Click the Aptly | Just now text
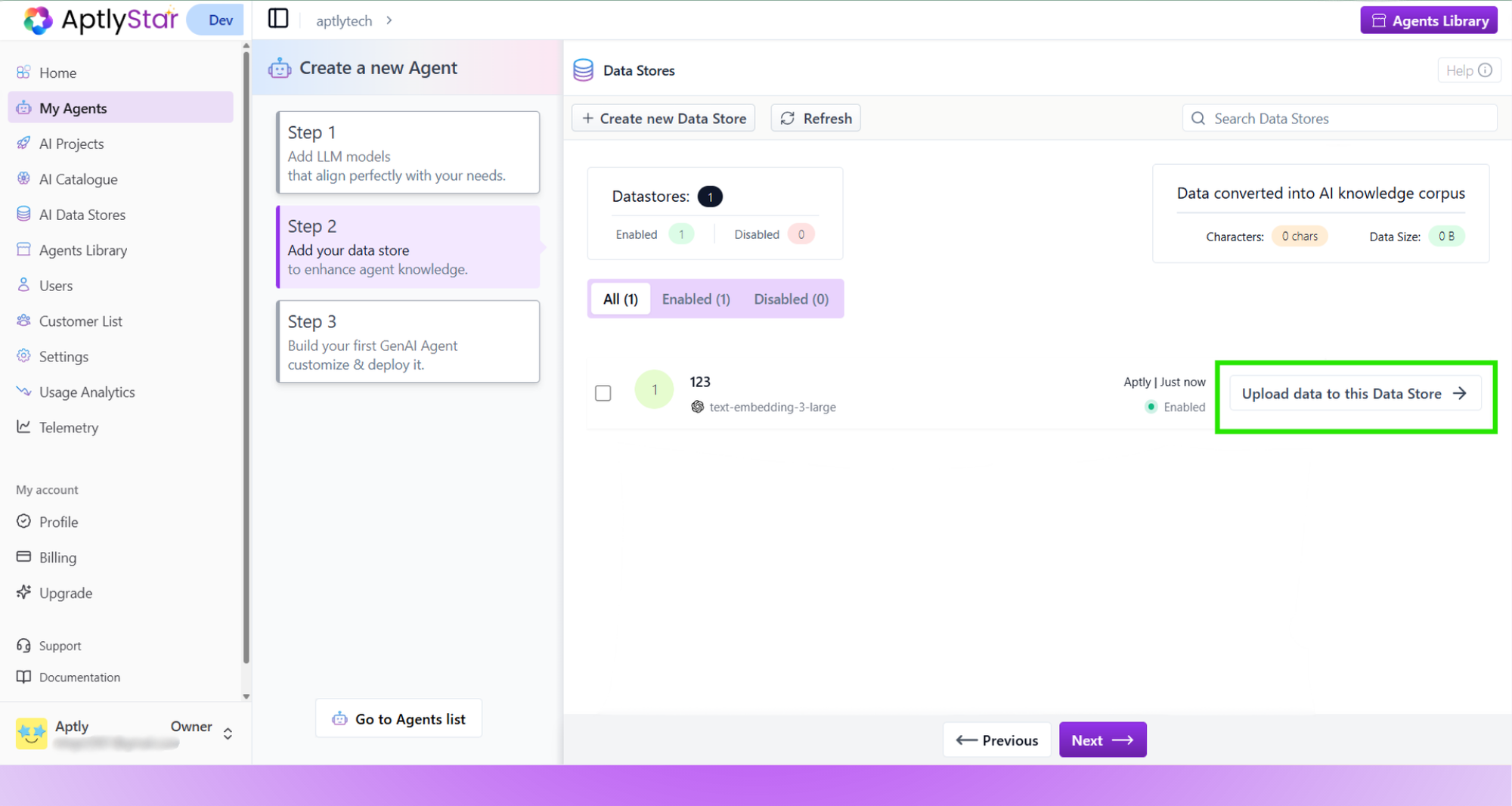Screen dimensions: 1512x806 pyautogui.click(x=1164, y=382)
